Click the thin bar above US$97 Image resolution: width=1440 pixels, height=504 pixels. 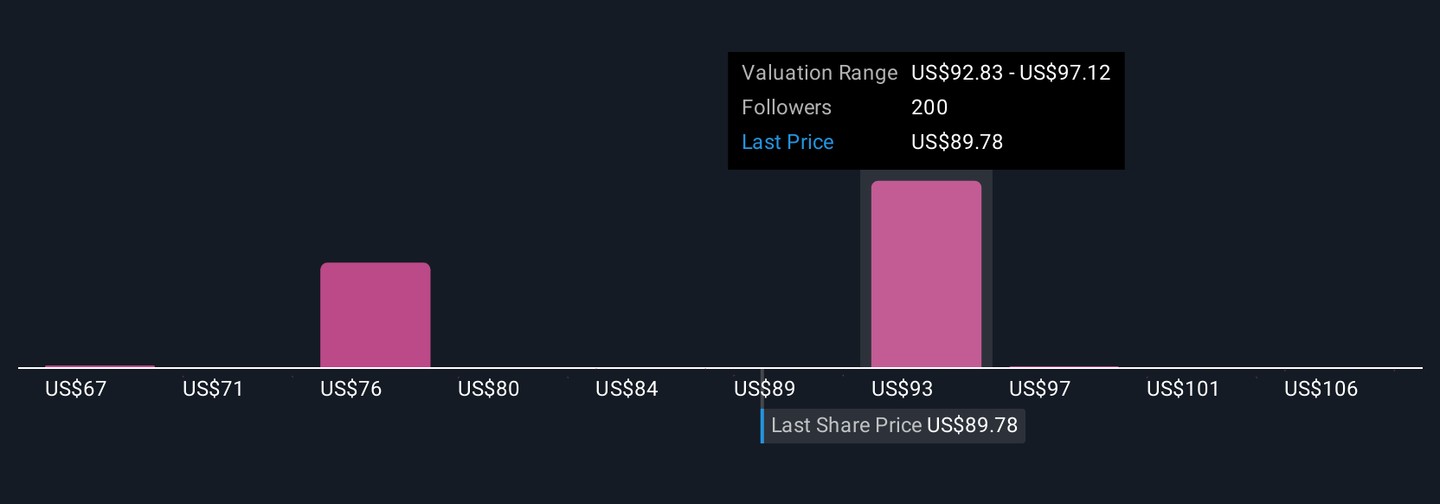(x=1064, y=367)
